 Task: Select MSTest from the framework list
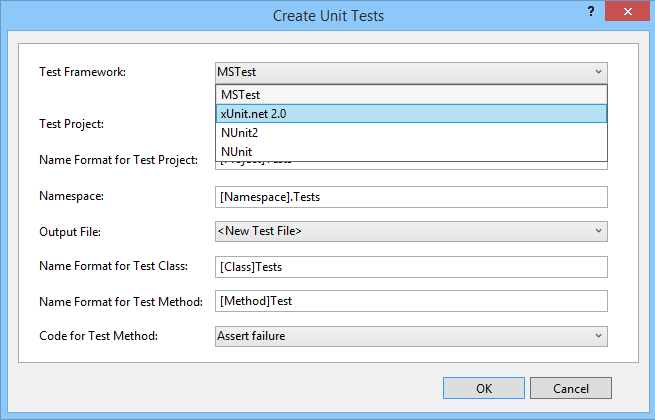411,94
